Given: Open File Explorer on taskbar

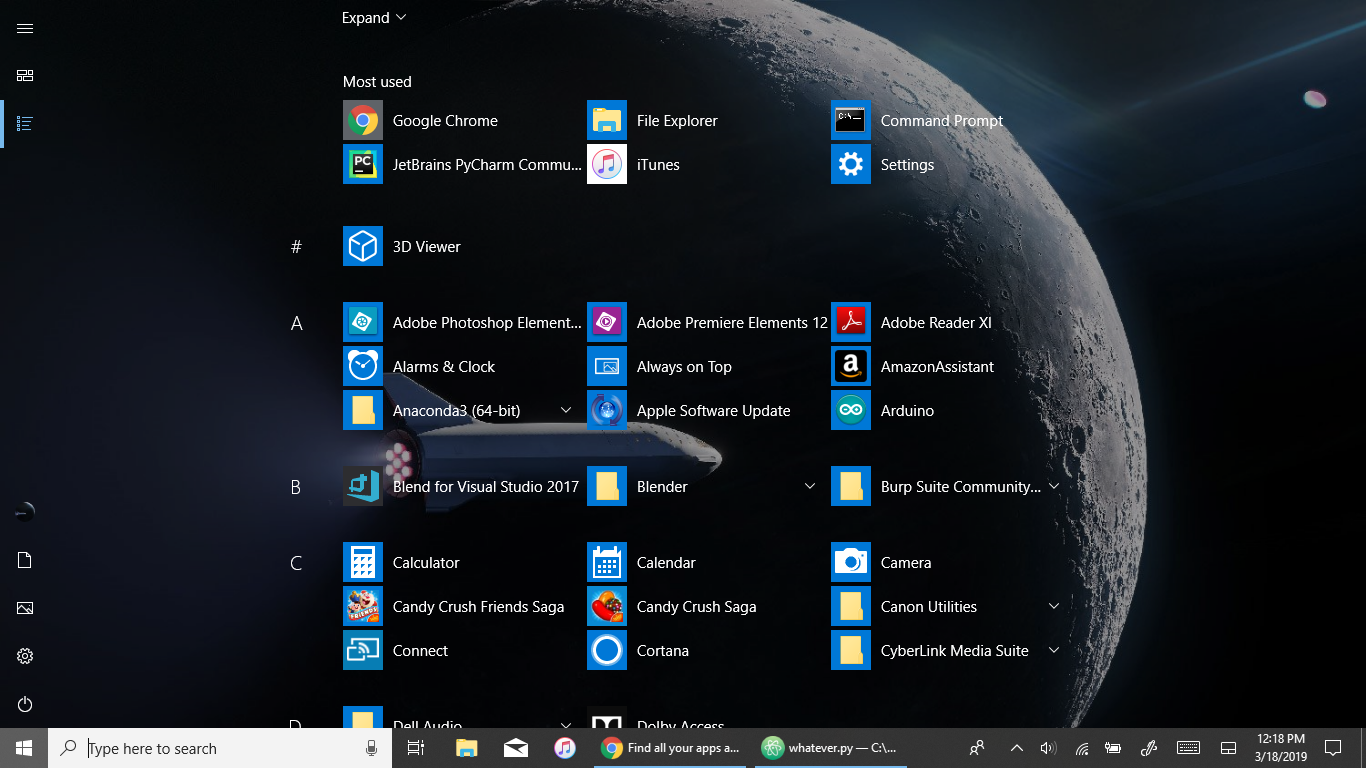Looking at the screenshot, I should (466, 748).
